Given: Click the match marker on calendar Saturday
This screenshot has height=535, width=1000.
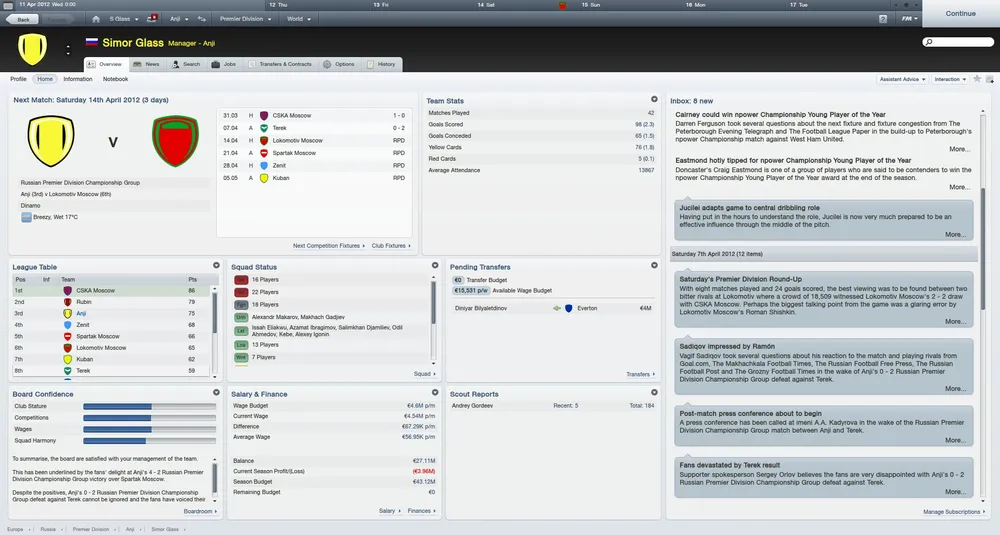Looking at the screenshot, I should click(562, 5).
